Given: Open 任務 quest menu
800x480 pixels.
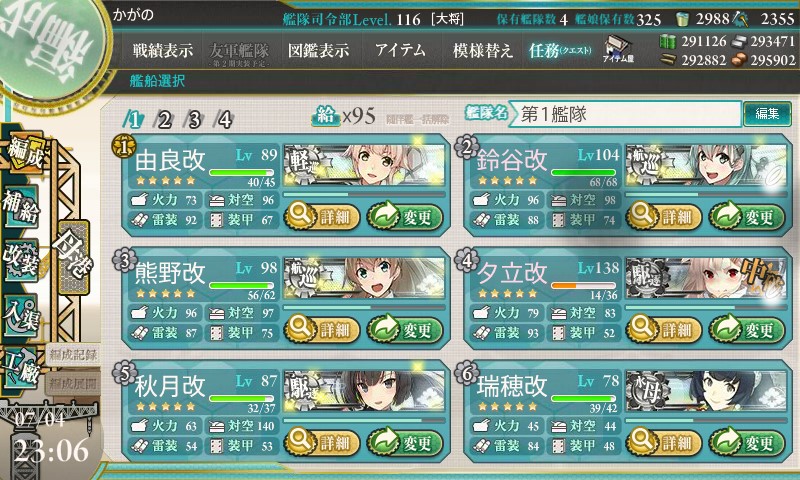Looking at the screenshot, I should (560, 50).
